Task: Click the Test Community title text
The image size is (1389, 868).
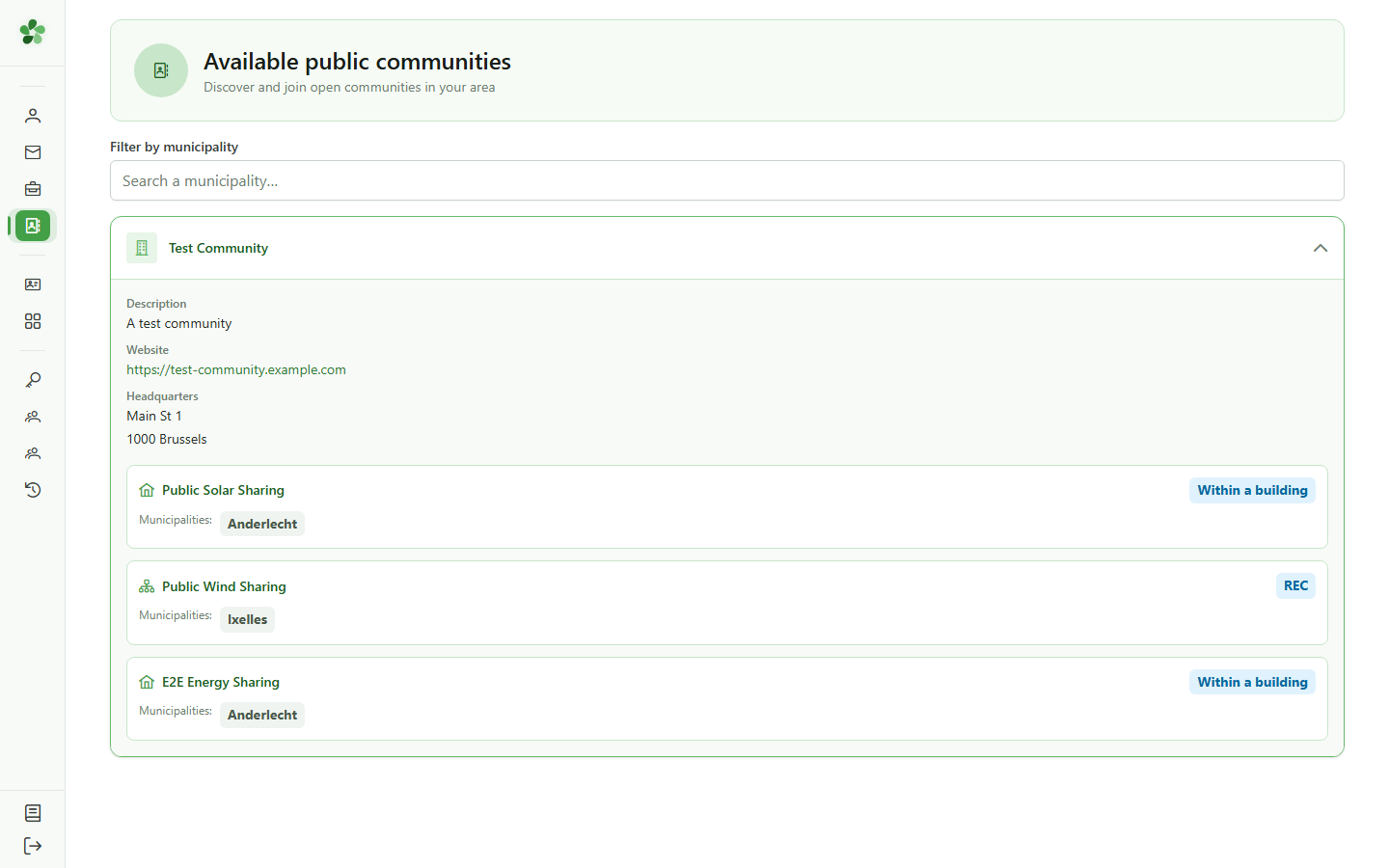Action: pyautogui.click(x=218, y=248)
